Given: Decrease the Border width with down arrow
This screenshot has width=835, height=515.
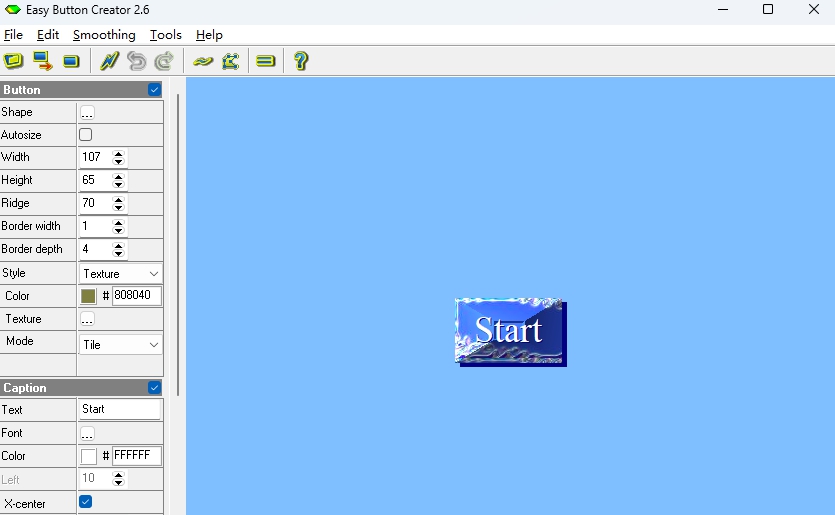Looking at the screenshot, I should pos(118,230).
